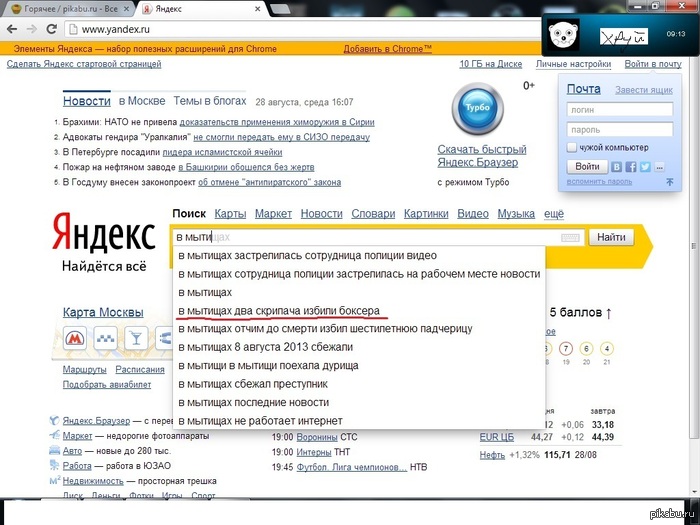Image resolution: width=700 pixels, height=525 pixels.
Task: Select suggestion в мытищах не работает интернет
Action: (359, 421)
